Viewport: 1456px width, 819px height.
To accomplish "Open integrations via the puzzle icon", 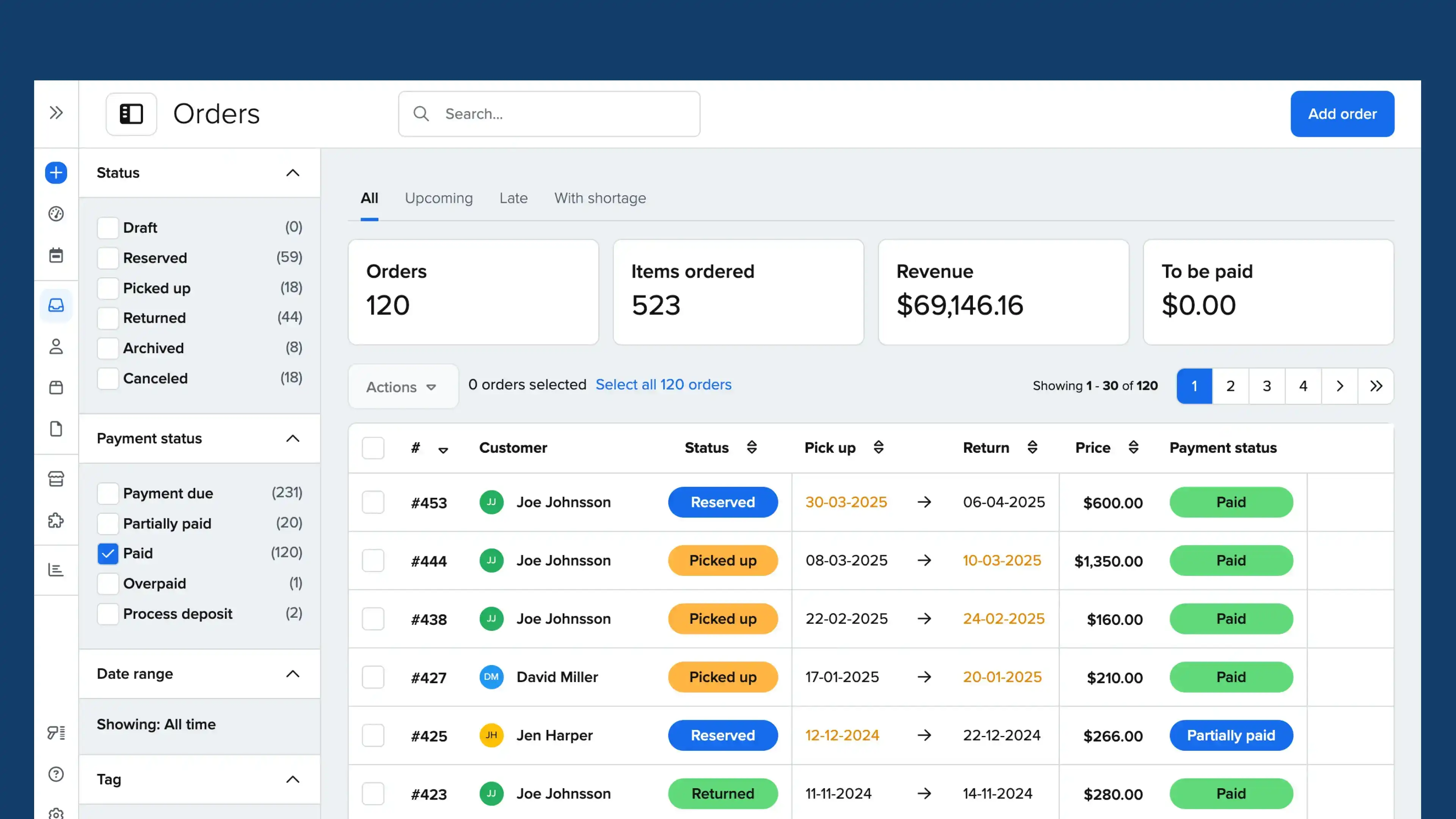I will (x=56, y=521).
